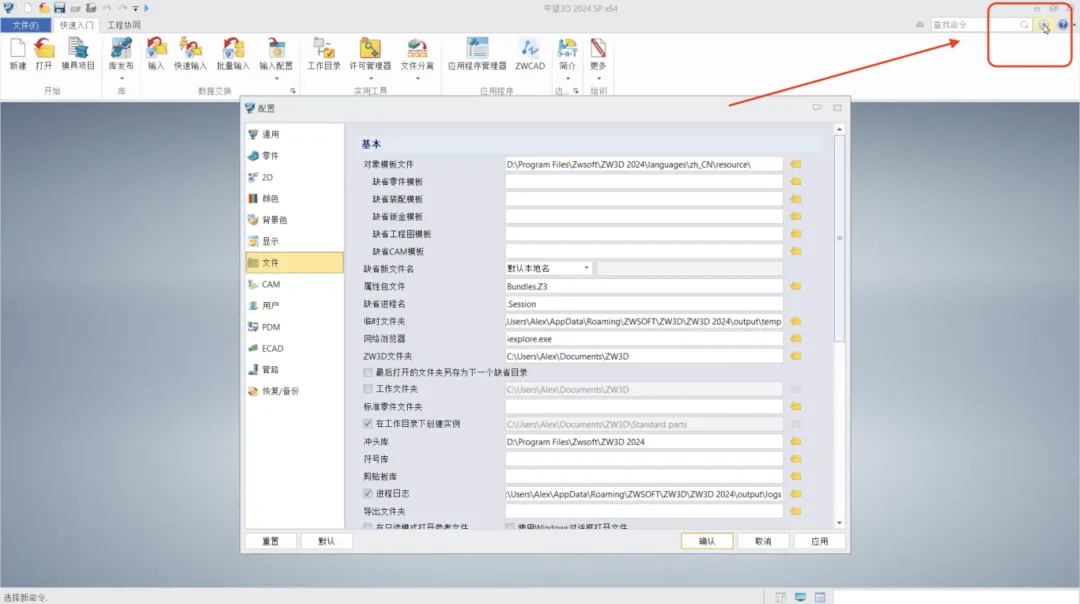Click the configuration gear icon beside search box
The width and height of the screenshot is (1080, 604).
coord(1043,25)
